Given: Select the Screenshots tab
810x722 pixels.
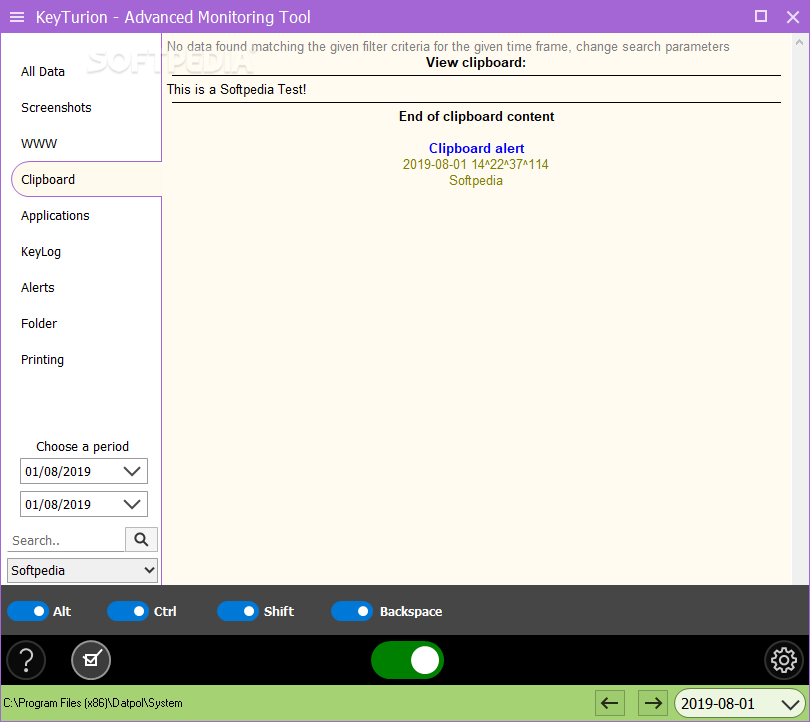Looking at the screenshot, I should (56, 107).
